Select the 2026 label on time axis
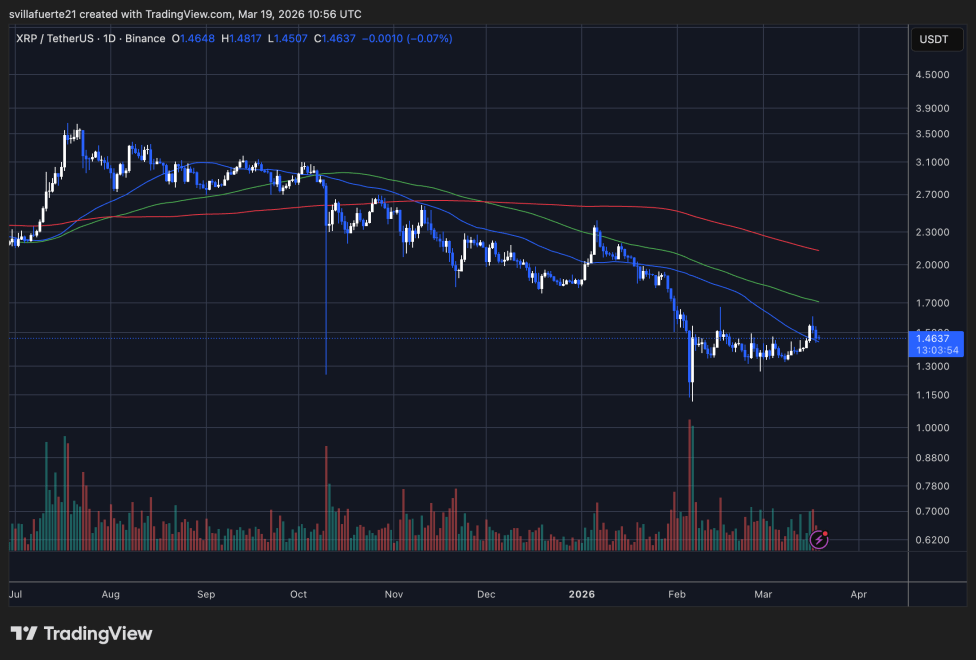The width and height of the screenshot is (976, 660). click(581, 594)
